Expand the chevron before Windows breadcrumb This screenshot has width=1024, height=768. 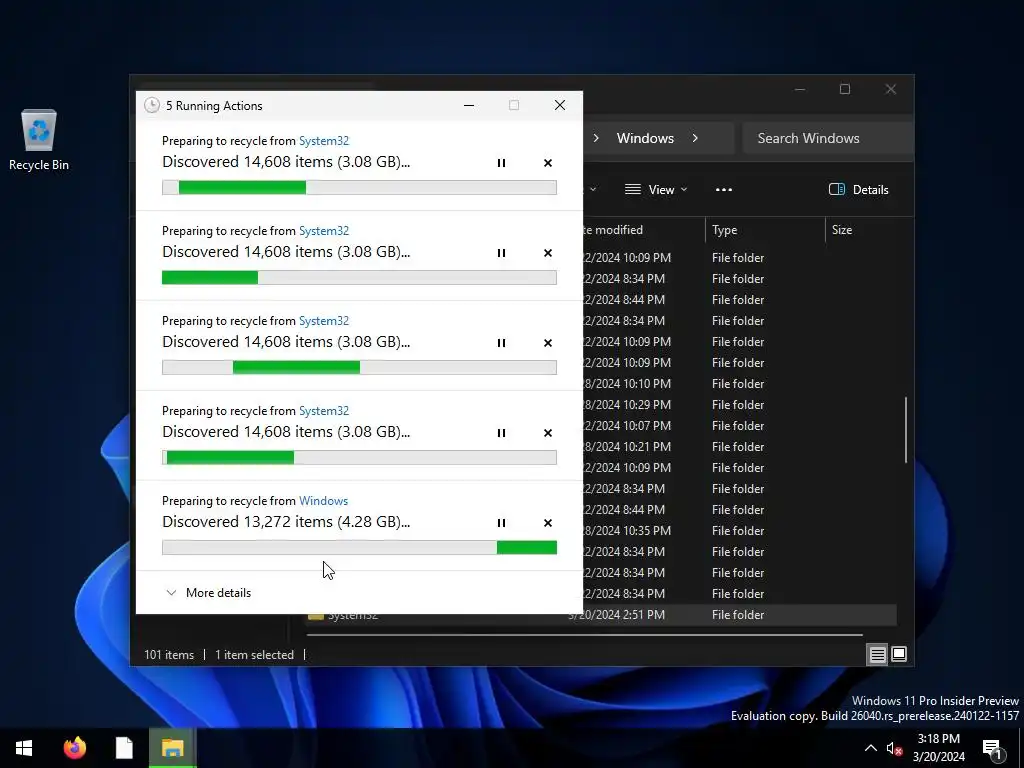pyautogui.click(x=596, y=138)
